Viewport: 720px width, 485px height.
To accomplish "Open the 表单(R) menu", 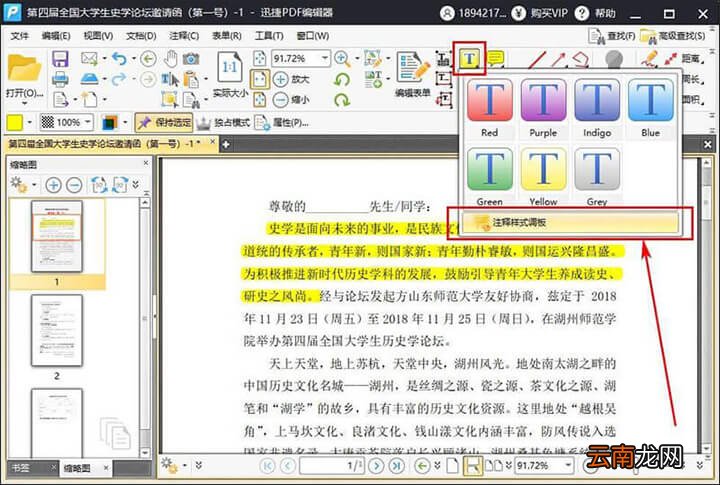I will pyautogui.click(x=226, y=36).
